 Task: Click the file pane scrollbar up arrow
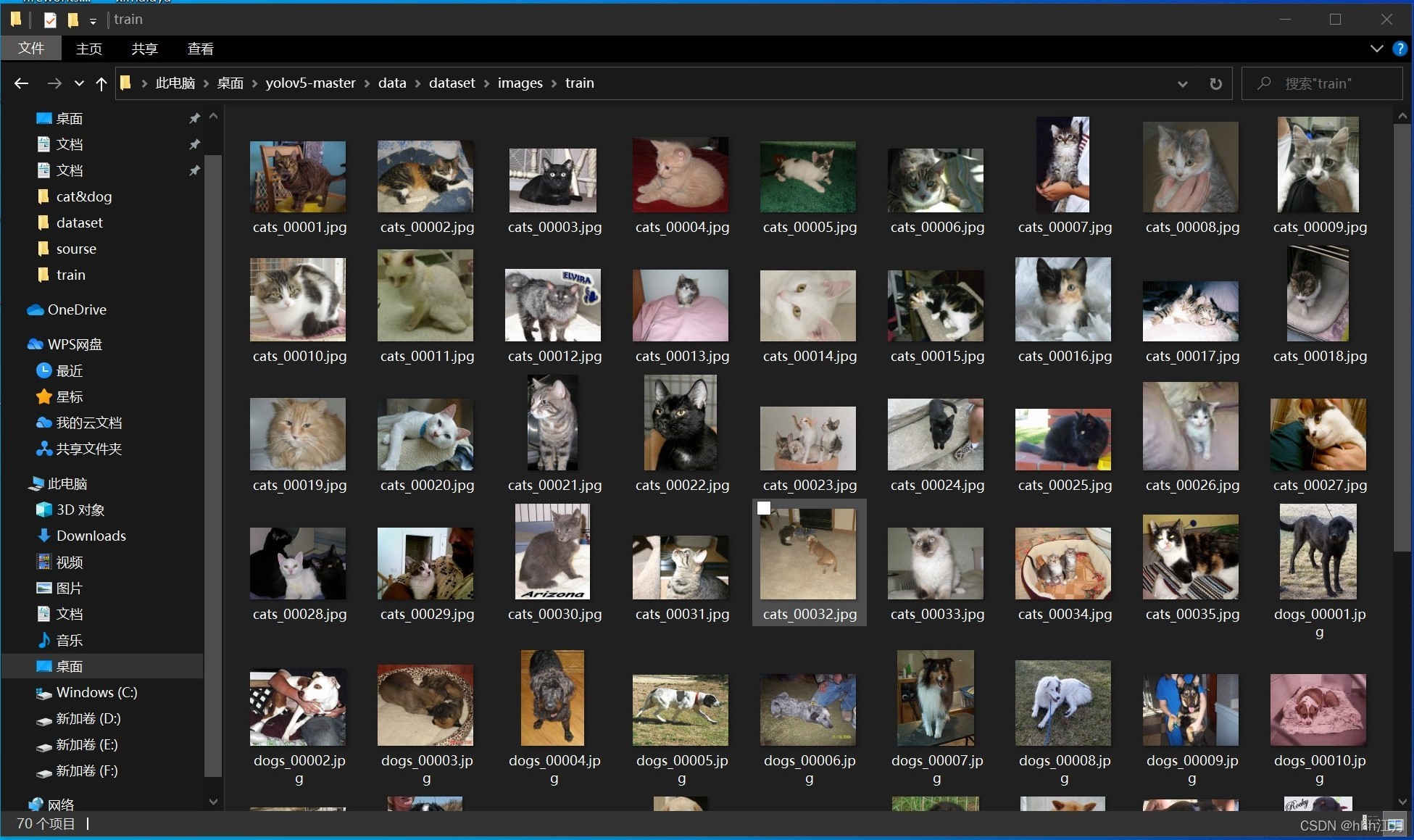click(x=1402, y=116)
